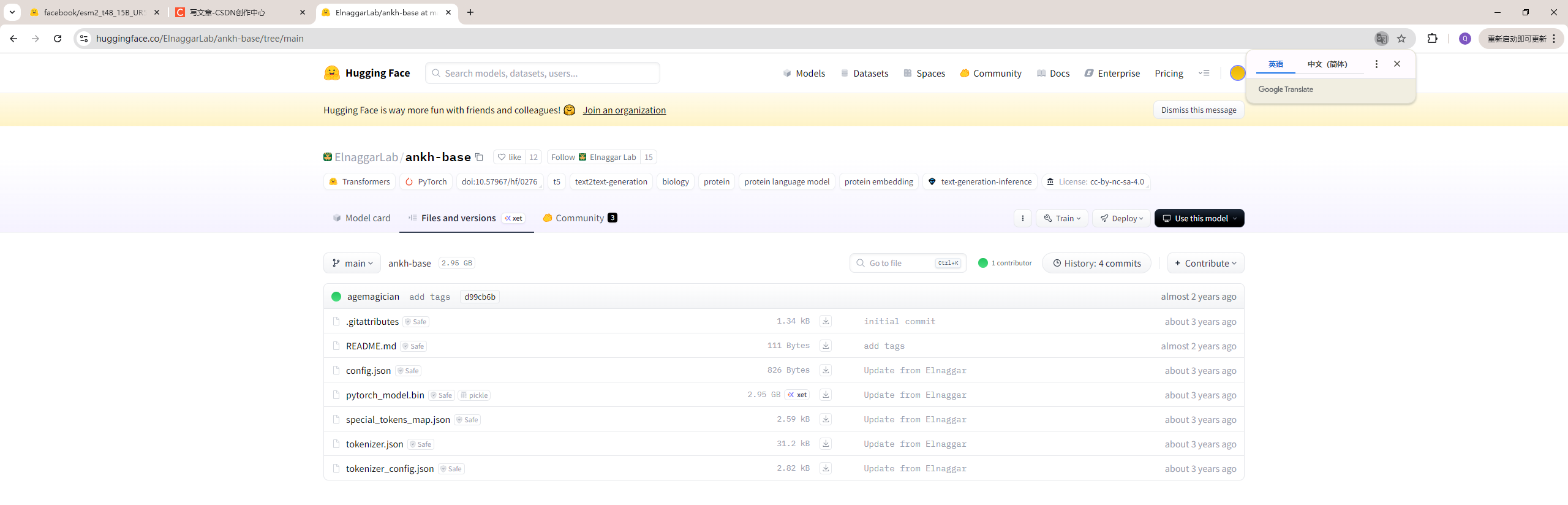Open the pytorch_model.bin file
Screen dimensions: 1568x505
(x=385, y=395)
